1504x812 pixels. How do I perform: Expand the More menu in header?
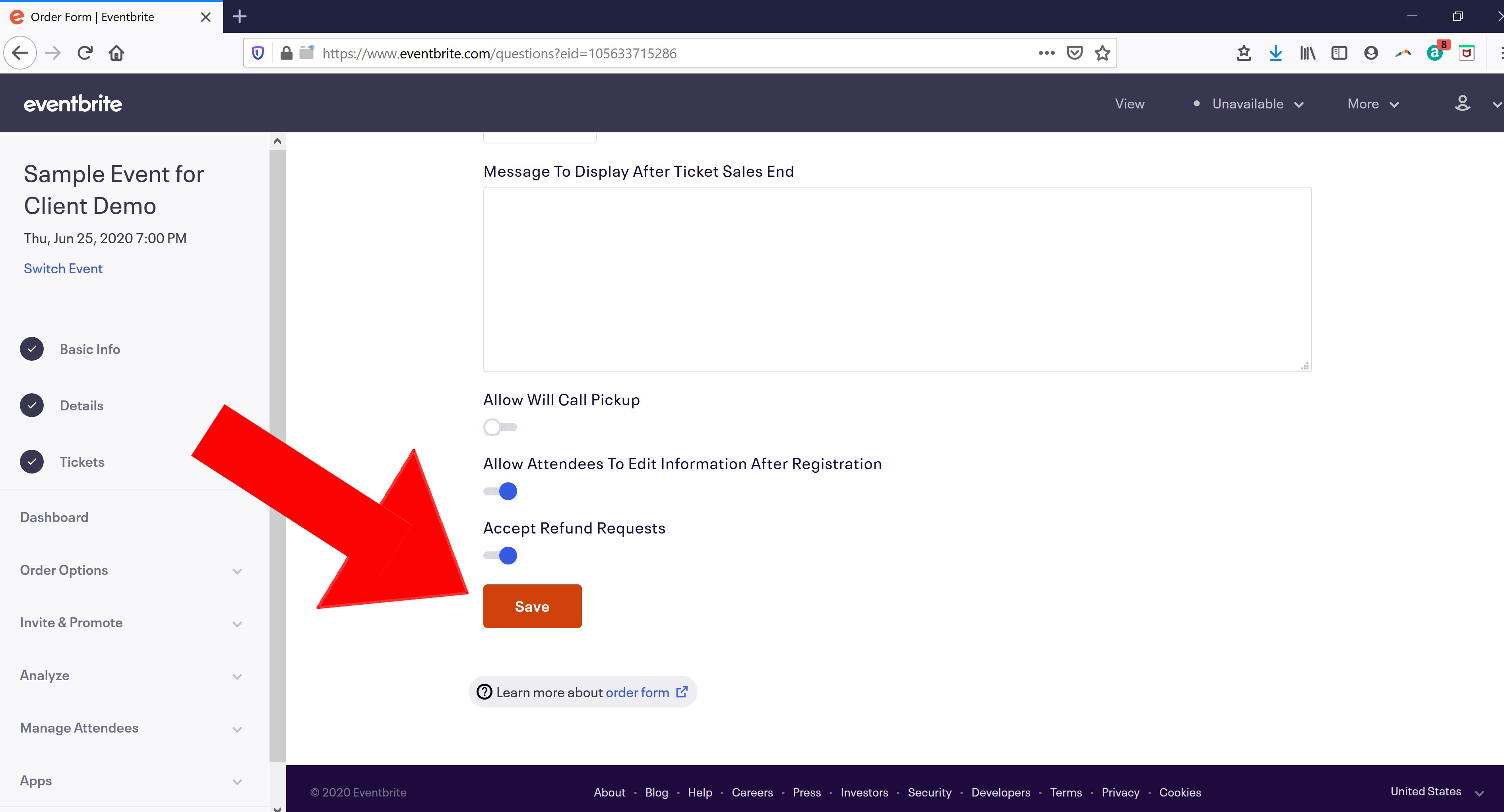pyautogui.click(x=1373, y=104)
